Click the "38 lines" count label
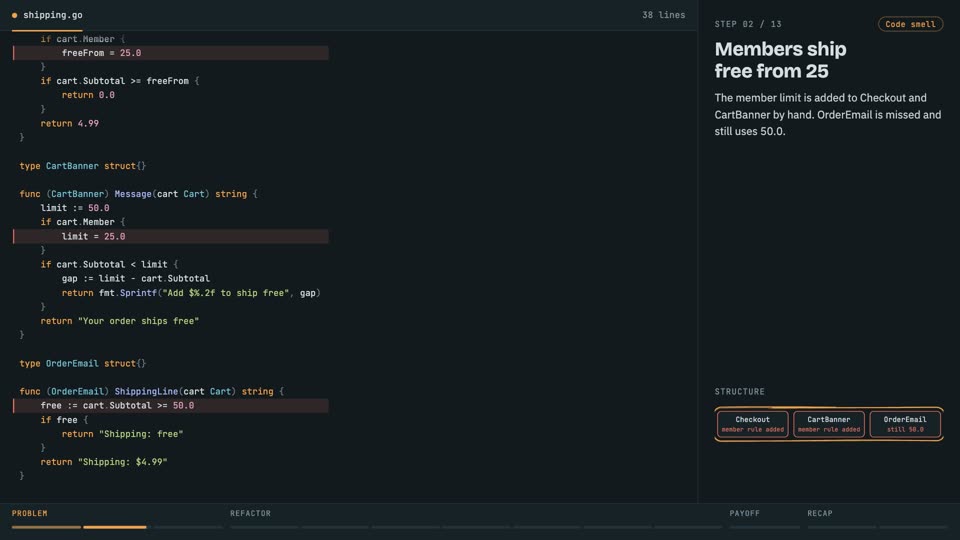This screenshot has height=540, width=960. click(663, 15)
